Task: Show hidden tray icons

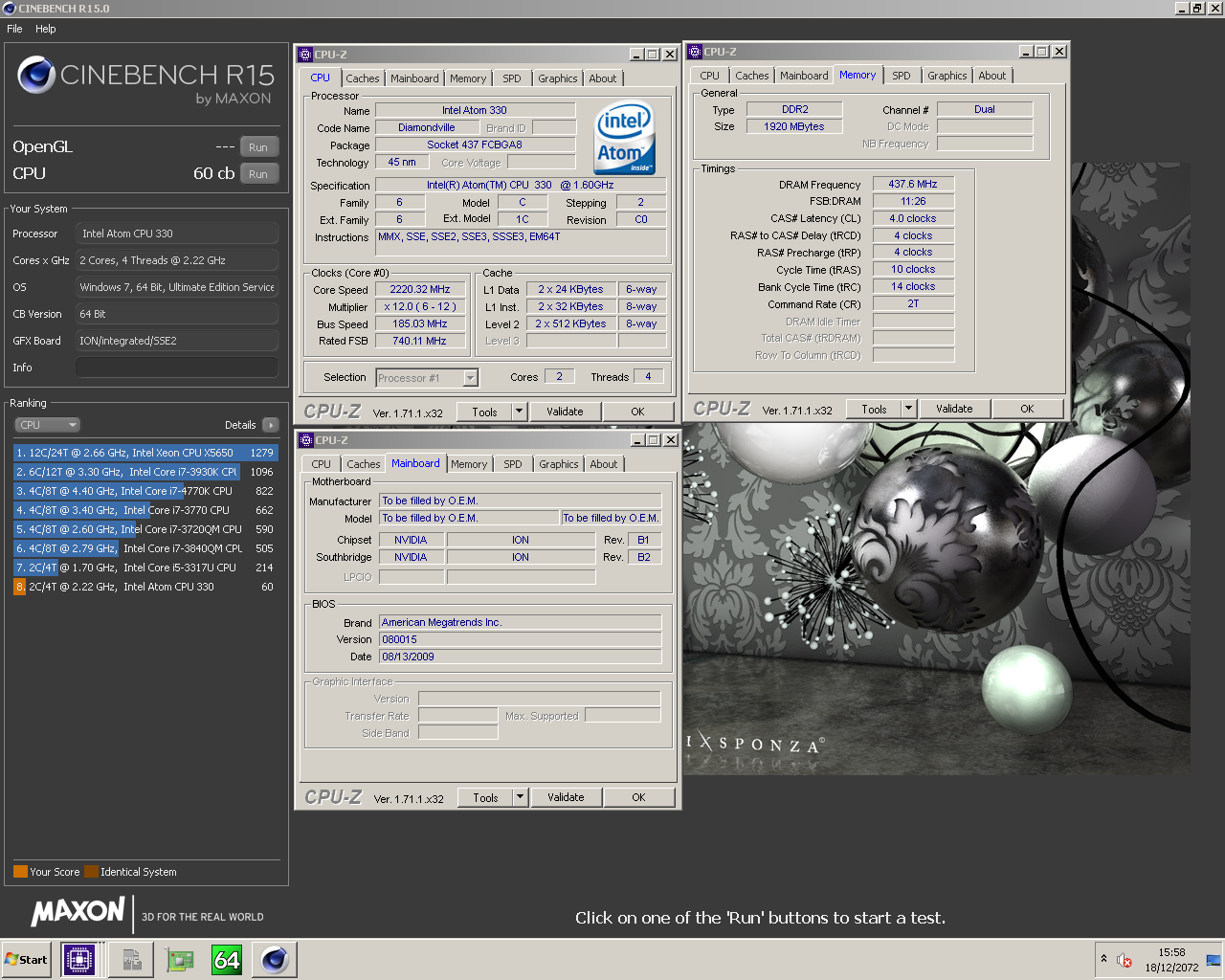Action: pyautogui.click(x=1103, y=959)
